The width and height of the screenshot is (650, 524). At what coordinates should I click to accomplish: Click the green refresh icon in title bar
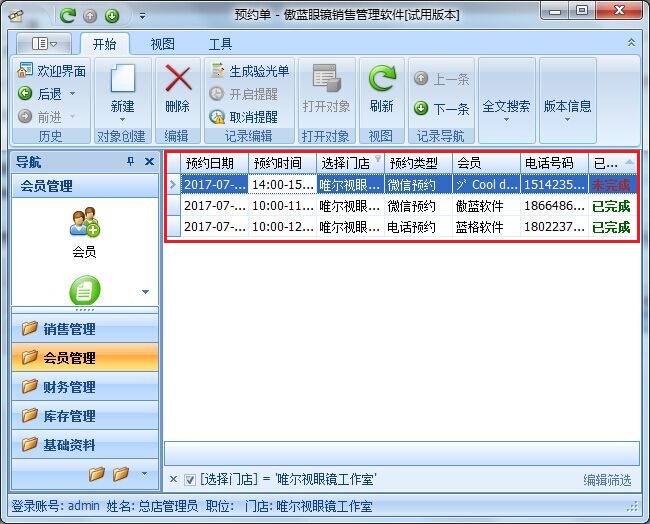tap(67, 16)
